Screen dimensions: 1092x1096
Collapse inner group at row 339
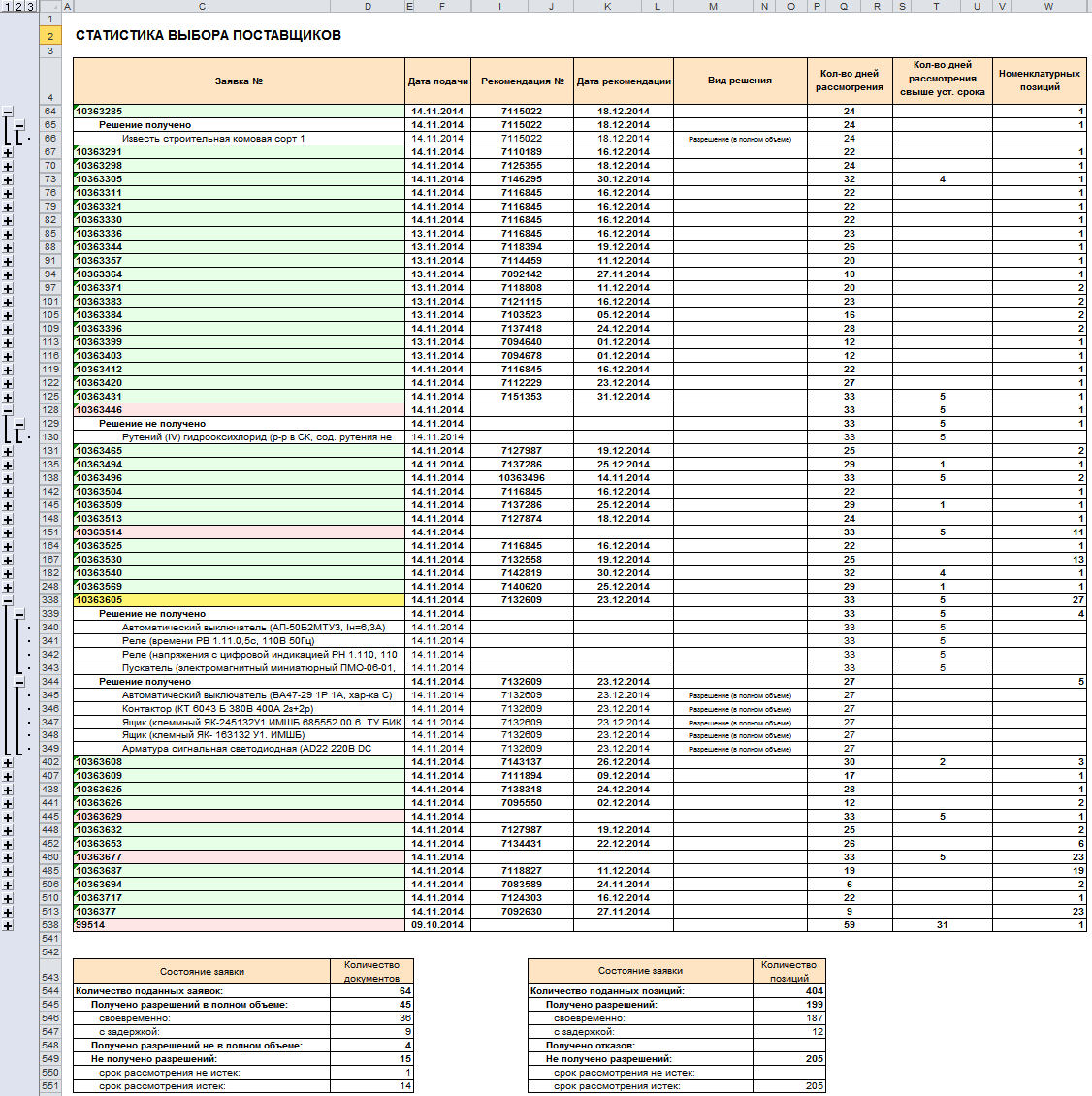19,614
